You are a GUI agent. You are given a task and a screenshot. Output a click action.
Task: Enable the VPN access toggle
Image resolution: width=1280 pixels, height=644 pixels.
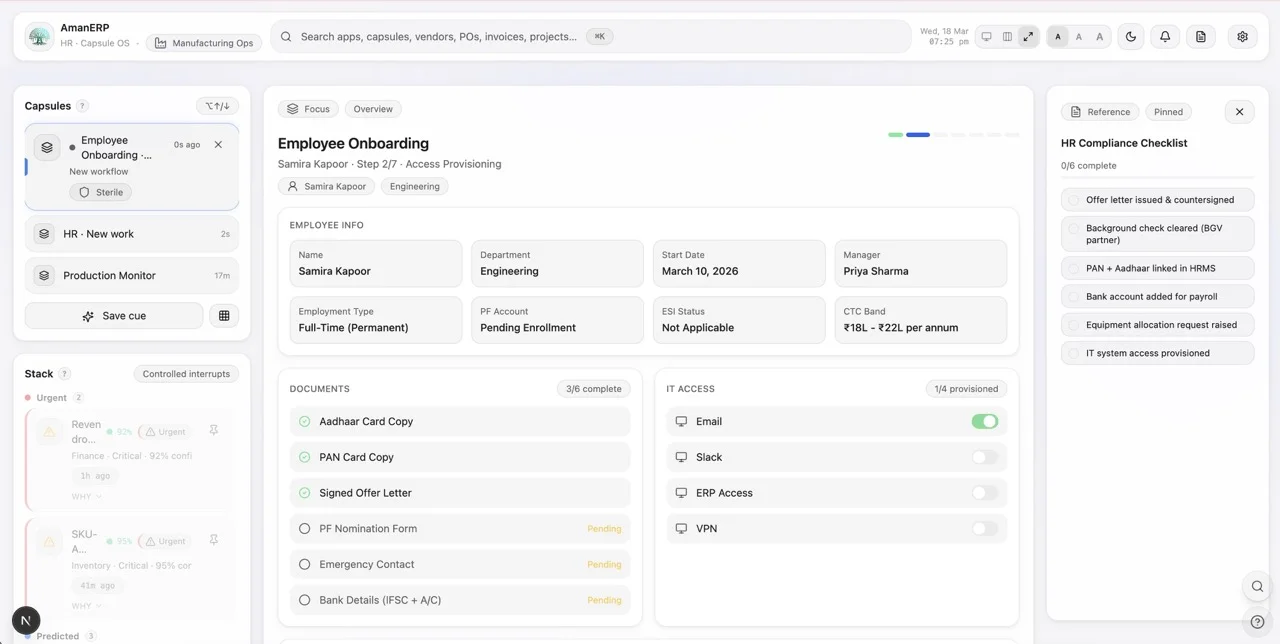coord(985,529)
